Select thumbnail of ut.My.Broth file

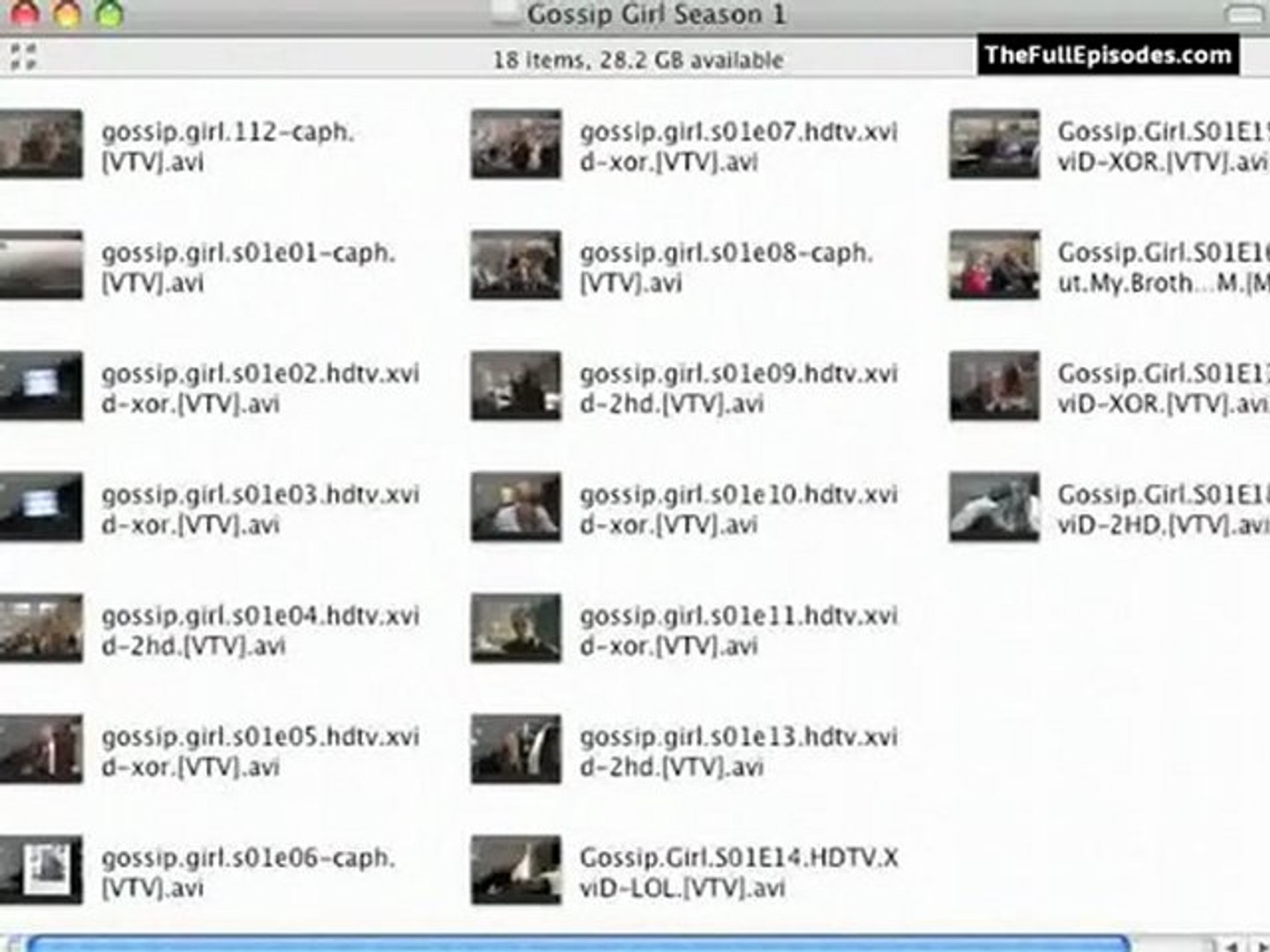click(995, 265)
